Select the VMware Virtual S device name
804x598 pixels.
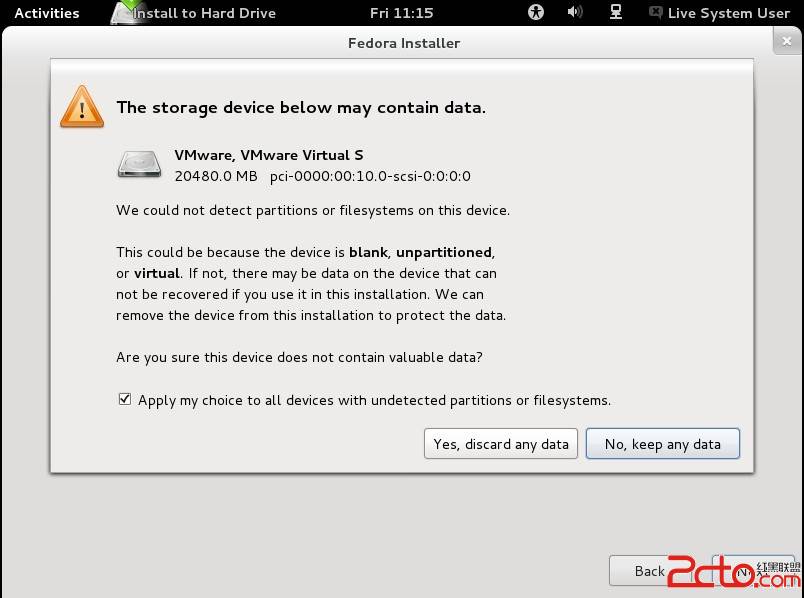pos(269,155)
